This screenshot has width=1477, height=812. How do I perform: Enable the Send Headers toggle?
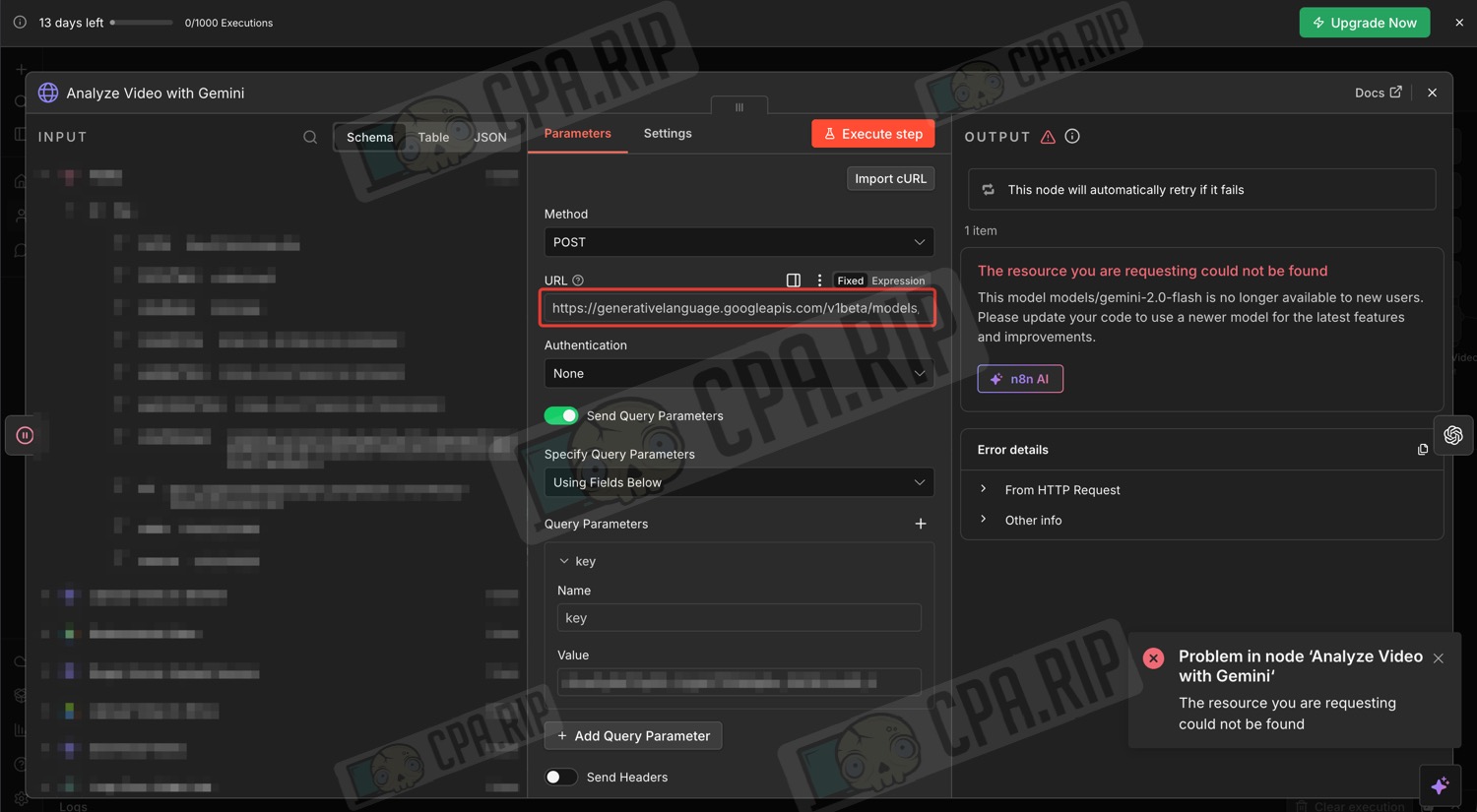click(561, 778)
